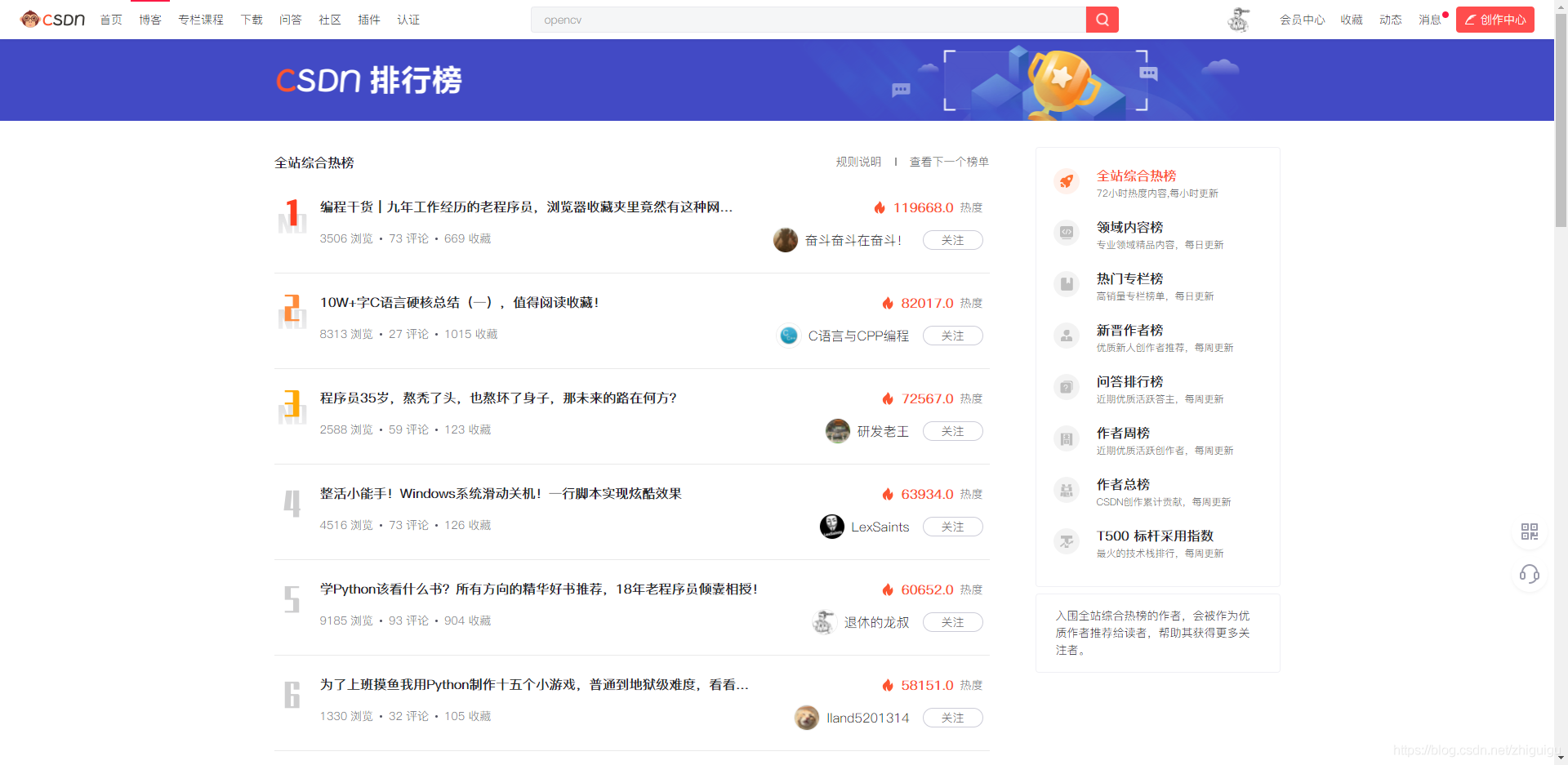
Task: Click the 领域内容榜 code icon
Action: point(1067,233)
